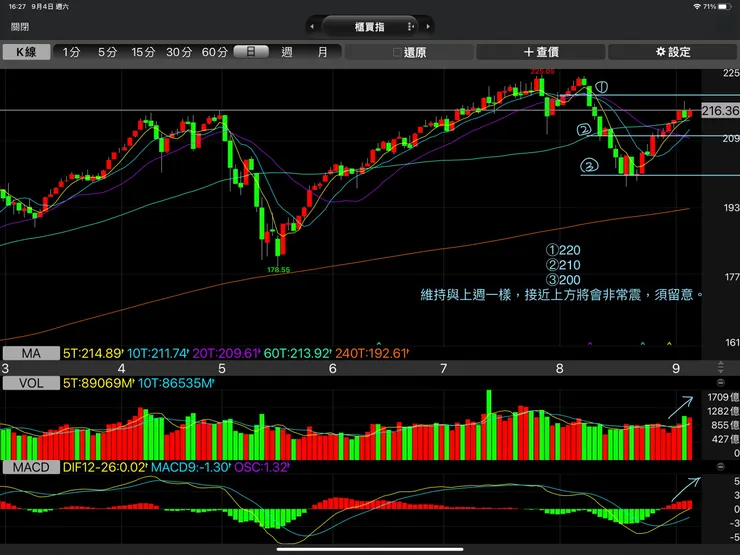Tap the 10T:211.74 moving average value
The image size is (740, 555).
coord(158,353)
